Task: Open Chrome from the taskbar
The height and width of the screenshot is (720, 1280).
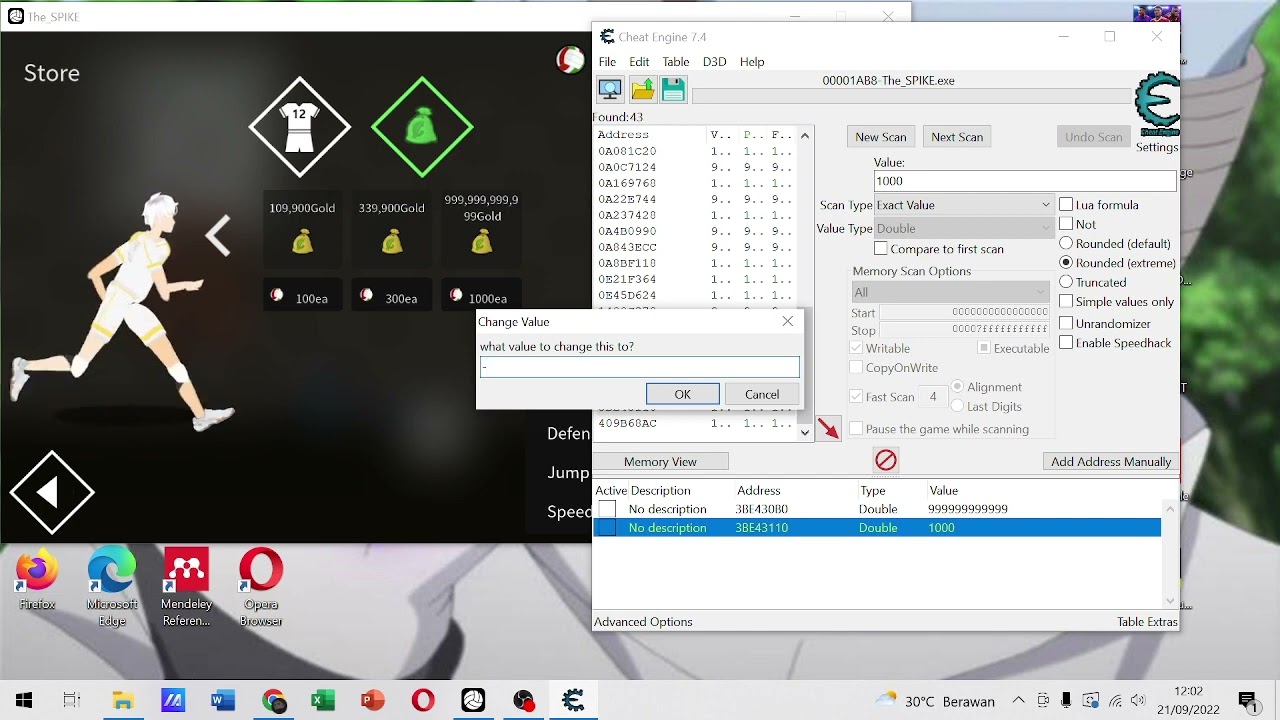Action: (x=273, y=700)
